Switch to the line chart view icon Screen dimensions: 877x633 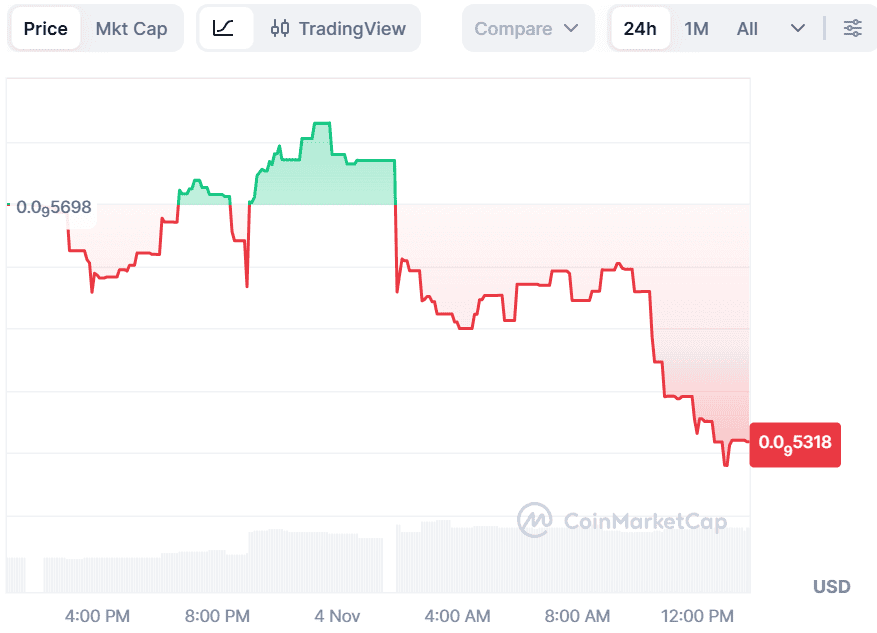[x=224, y=28]
